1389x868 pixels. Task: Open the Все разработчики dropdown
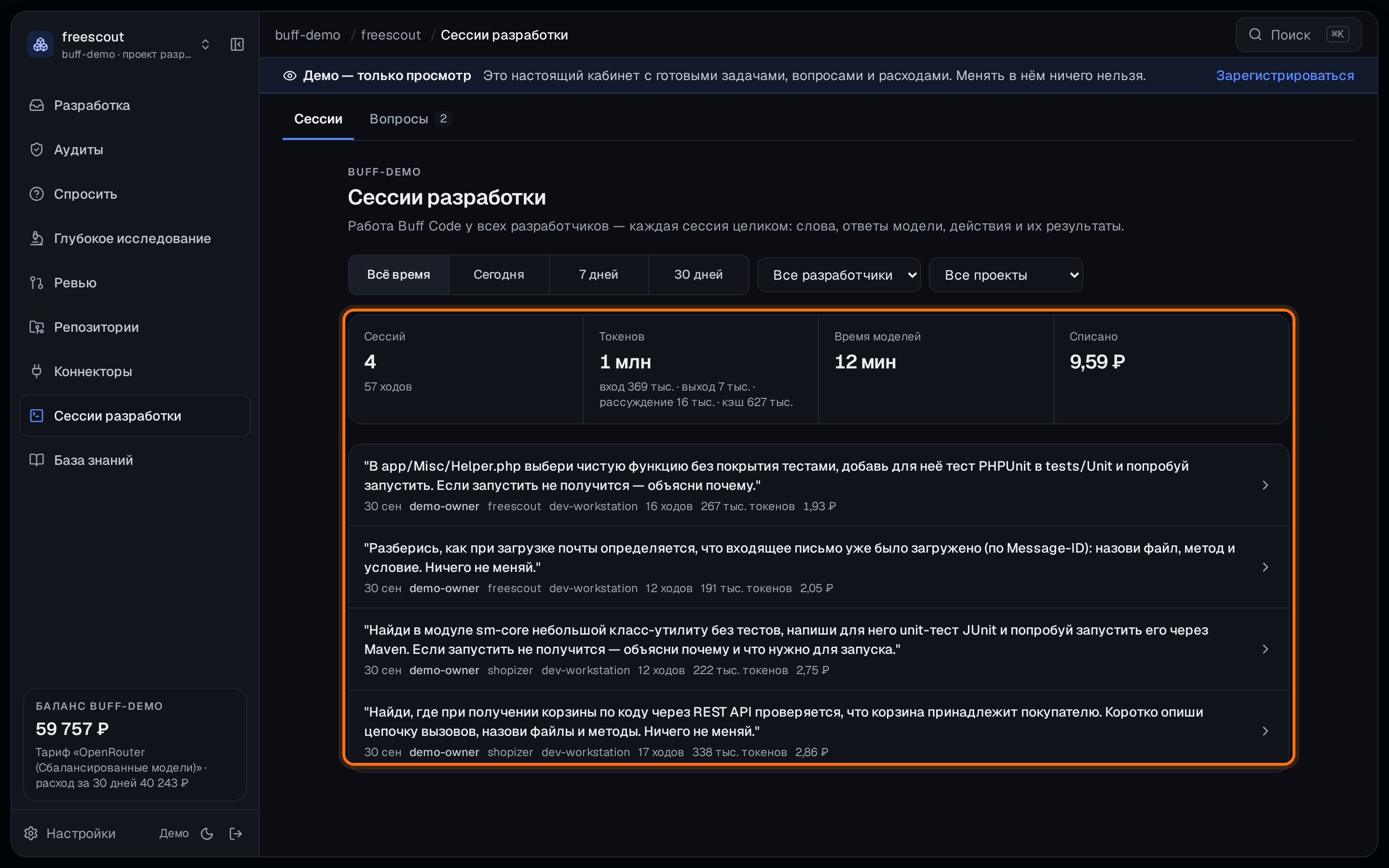839,275
